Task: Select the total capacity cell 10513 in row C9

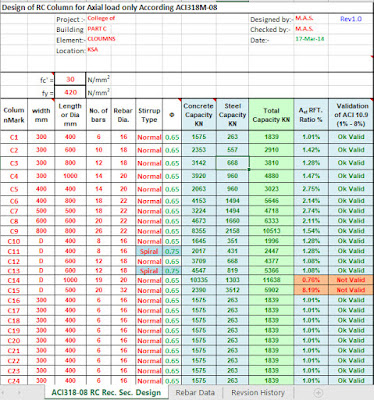Action: pos(271,231)
